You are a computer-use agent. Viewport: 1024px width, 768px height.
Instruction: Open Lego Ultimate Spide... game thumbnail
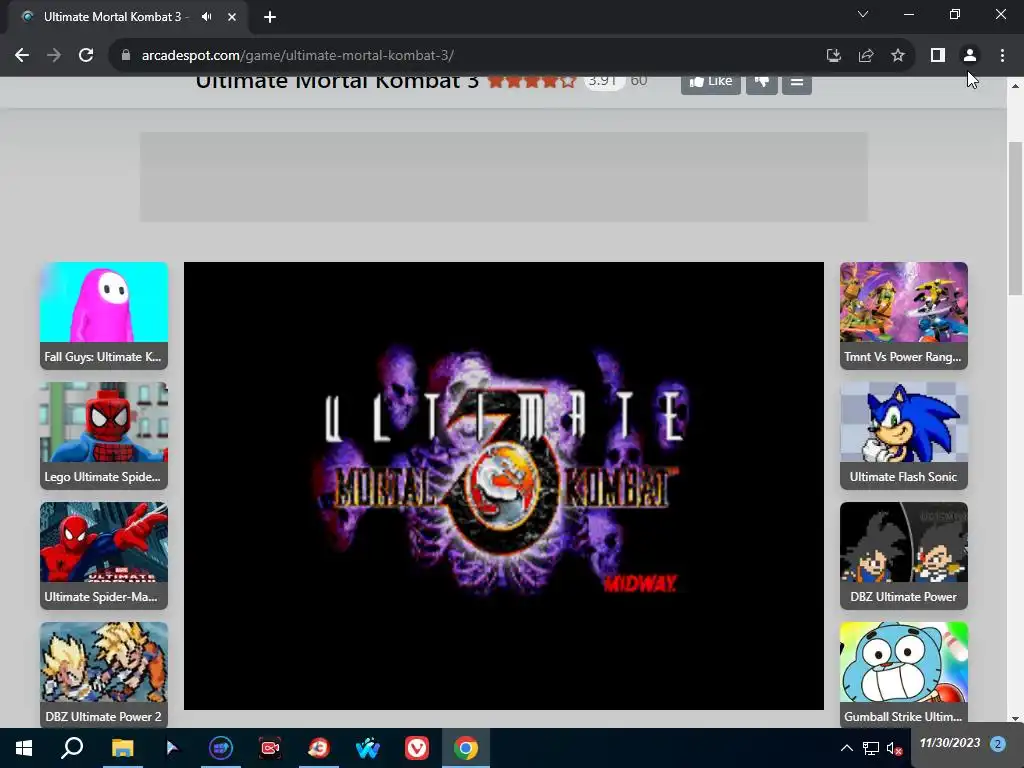click(104, 436)
